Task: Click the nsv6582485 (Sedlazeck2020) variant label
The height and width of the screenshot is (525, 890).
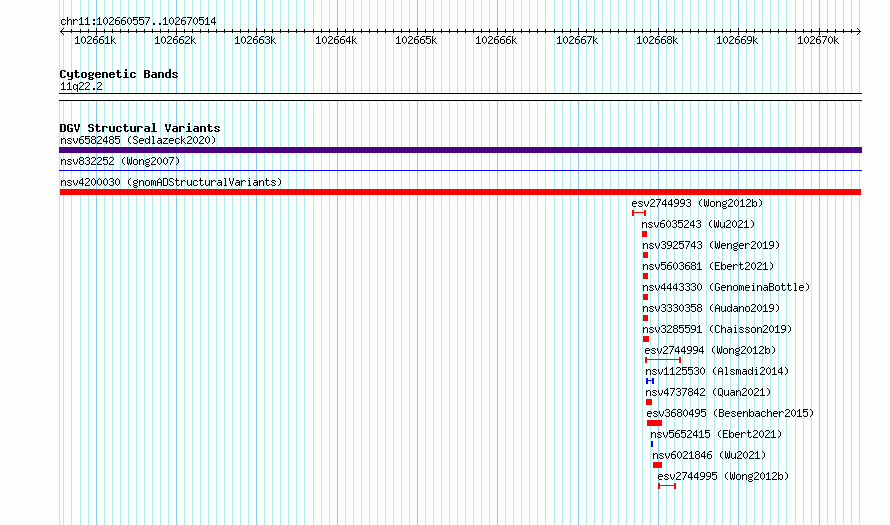Action: pyautogui.click(x=138, y=140)
